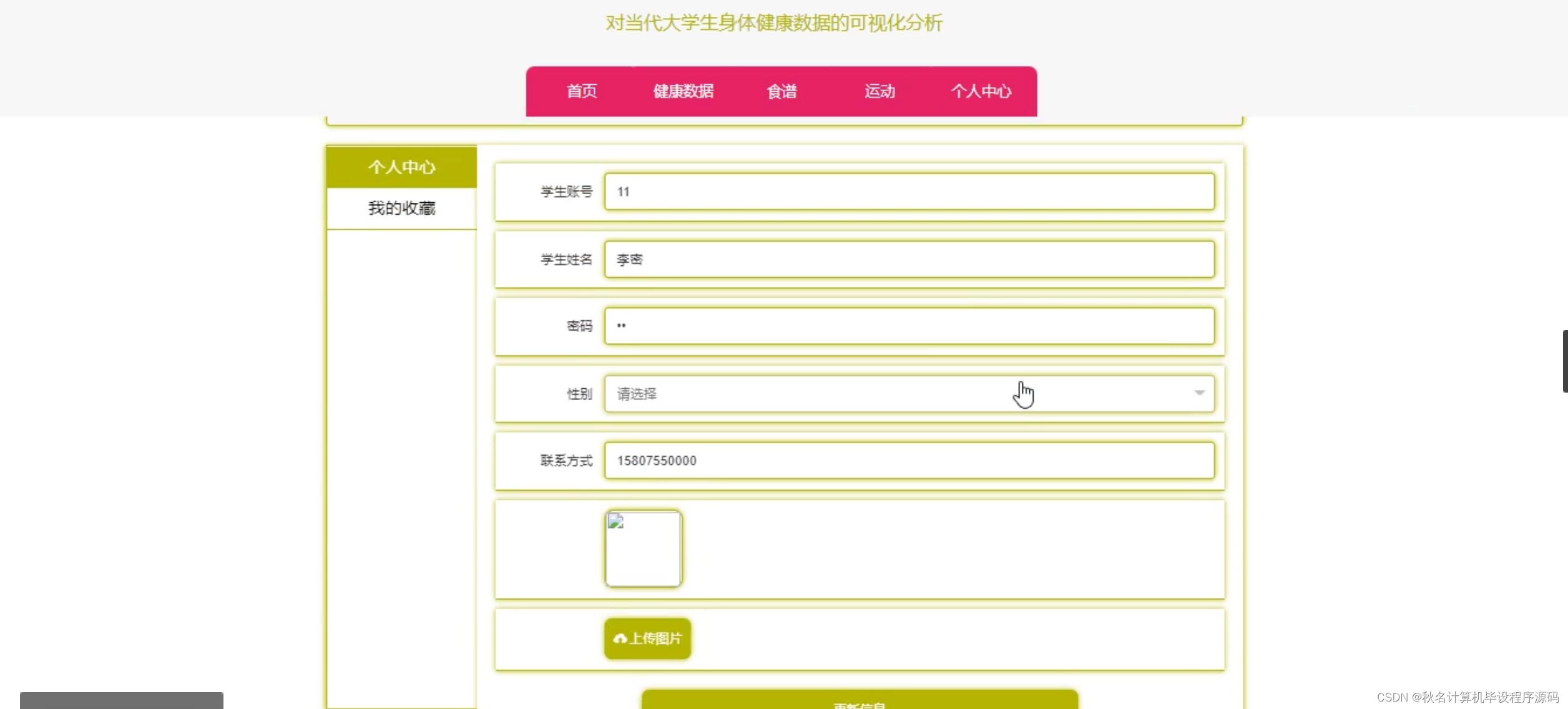Open 首页 in the navigation bar

pyautogui.click(x=581, y=92)
